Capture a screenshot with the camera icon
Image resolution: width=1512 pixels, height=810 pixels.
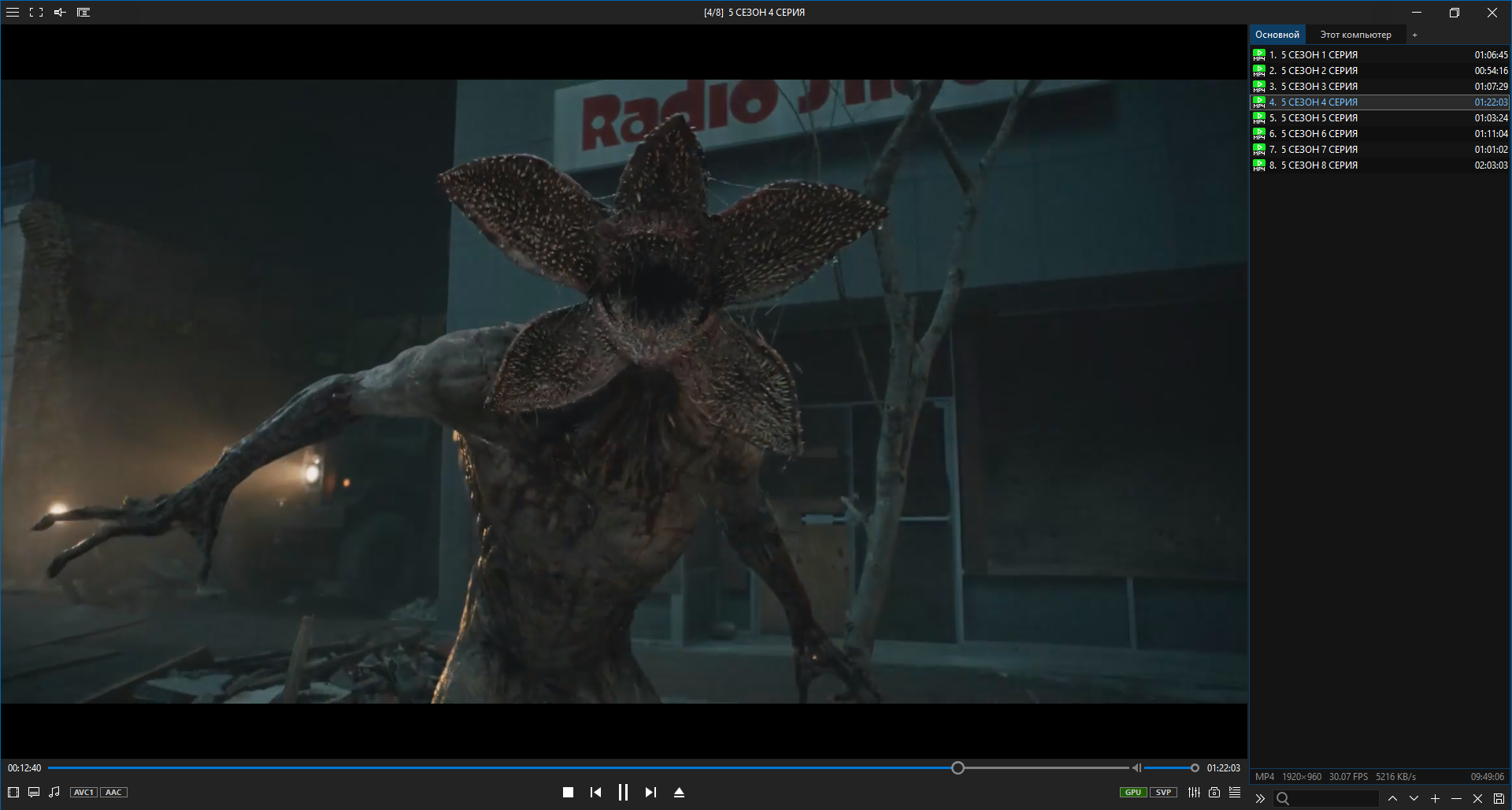[x=1214, y=792]
